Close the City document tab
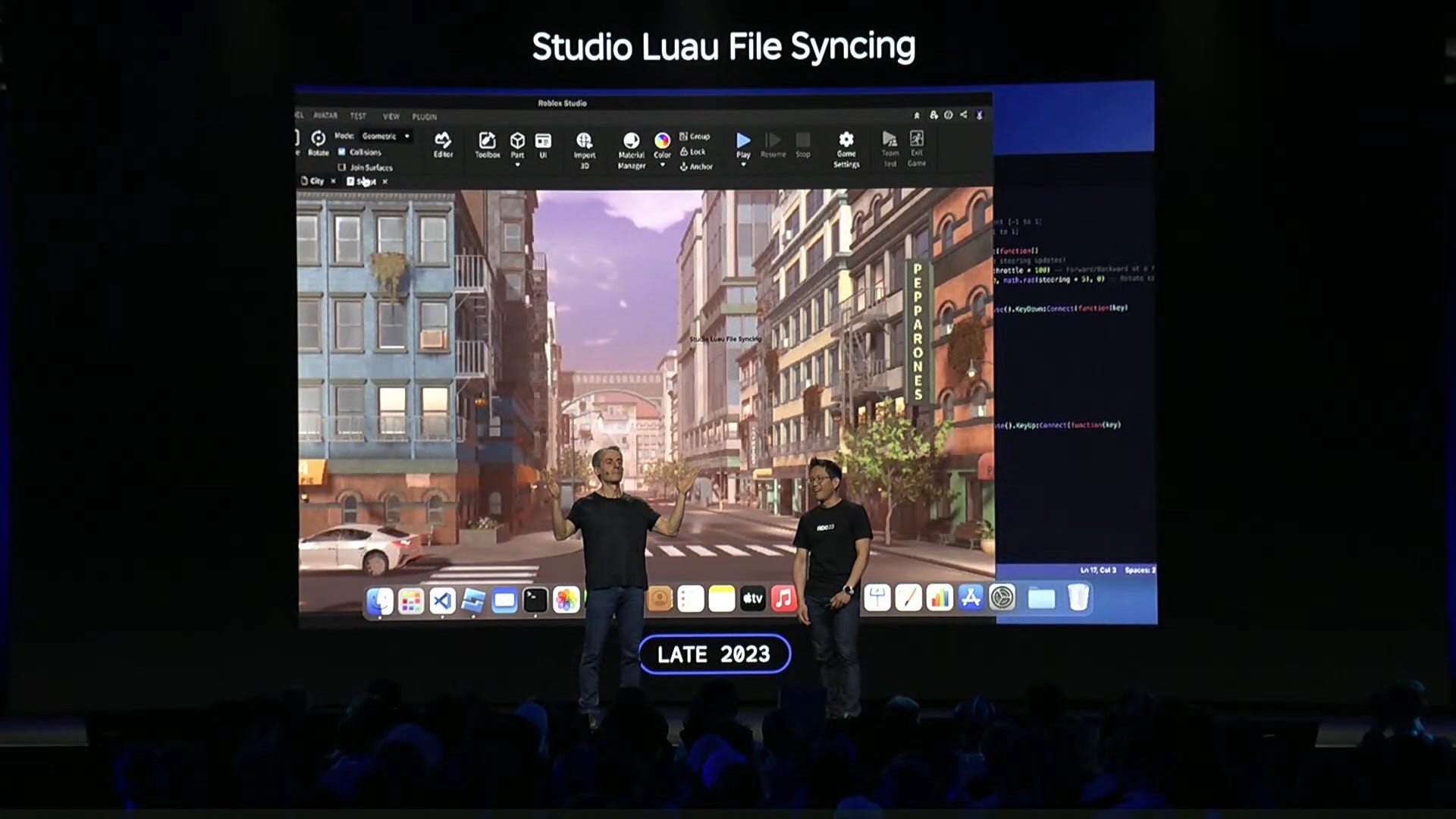Image resolution: width=1456 pixels, height=819 pixels. pyautogui.click(x=334, y=181)
